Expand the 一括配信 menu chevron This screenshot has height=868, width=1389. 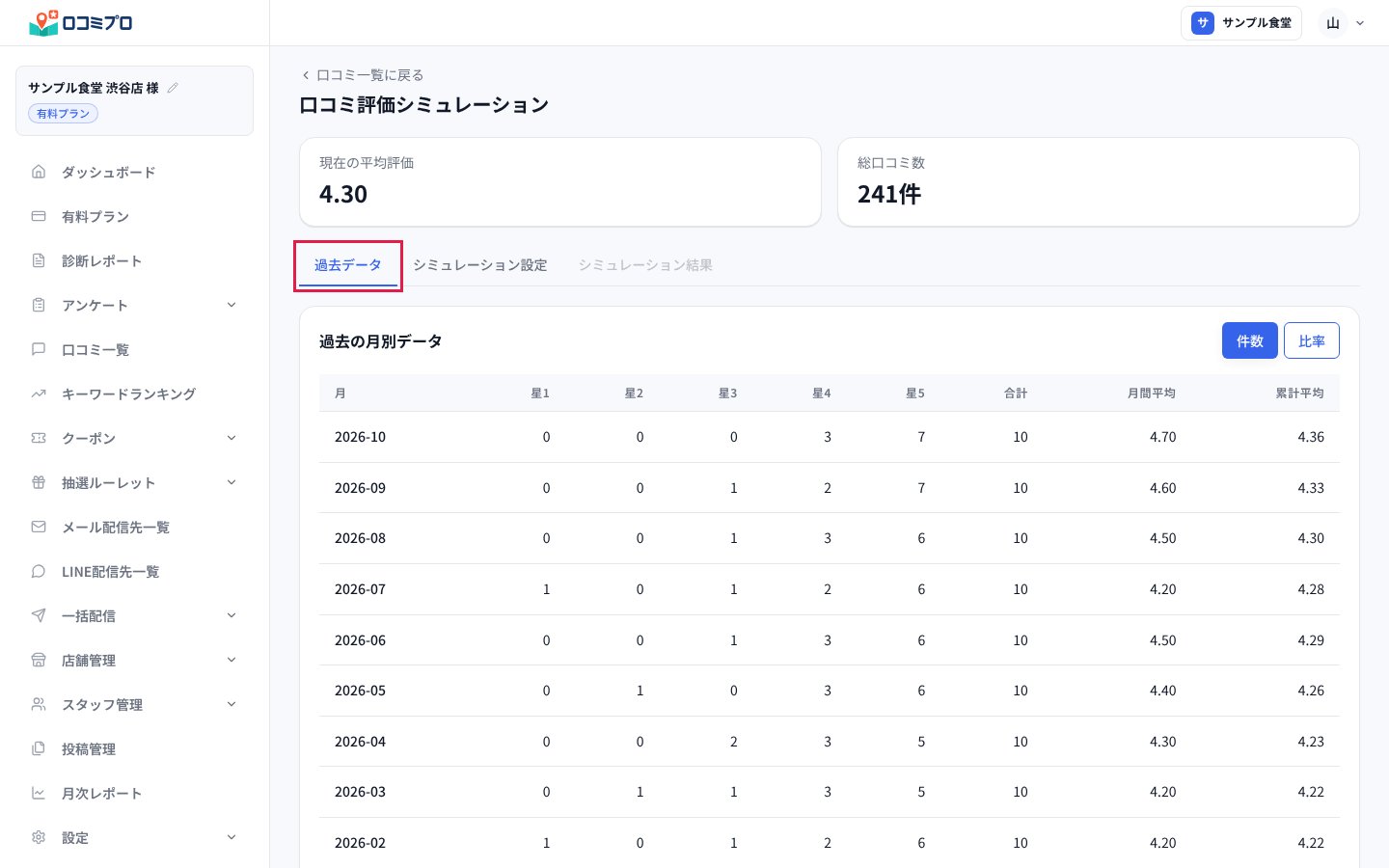(231, 615)
